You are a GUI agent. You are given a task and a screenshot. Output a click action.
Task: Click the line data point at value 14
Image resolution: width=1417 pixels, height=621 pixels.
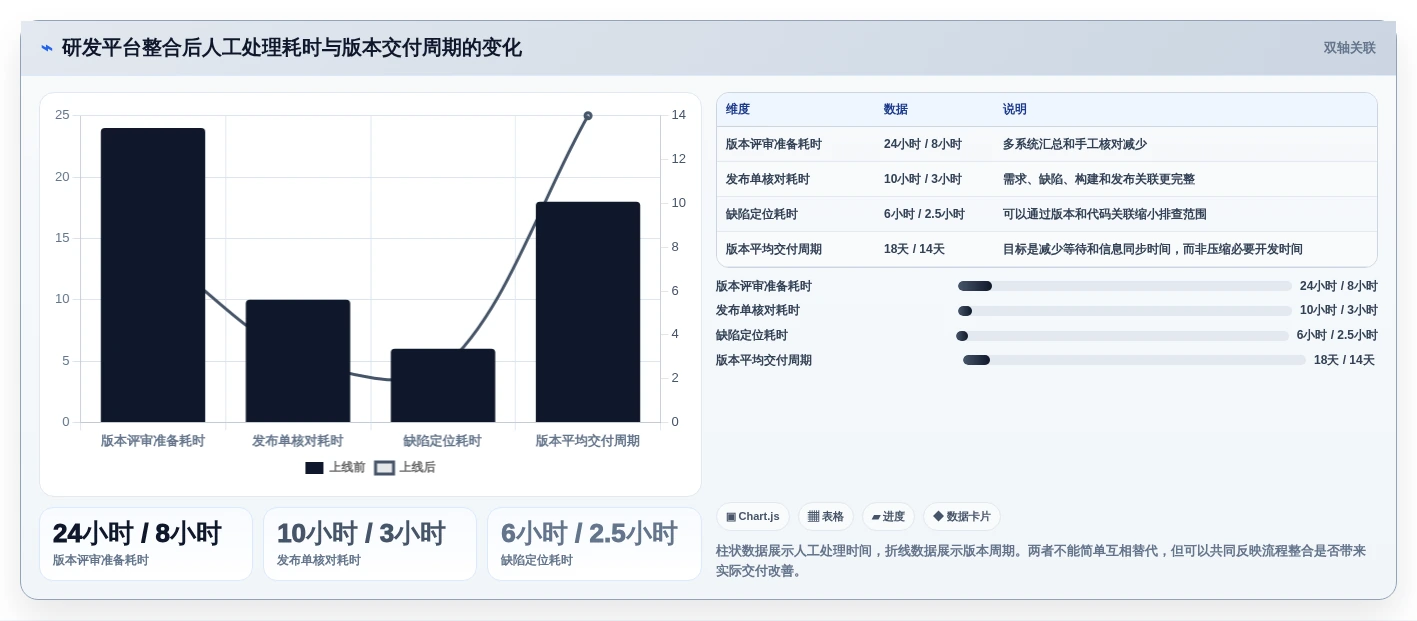[x=588, y=116]
